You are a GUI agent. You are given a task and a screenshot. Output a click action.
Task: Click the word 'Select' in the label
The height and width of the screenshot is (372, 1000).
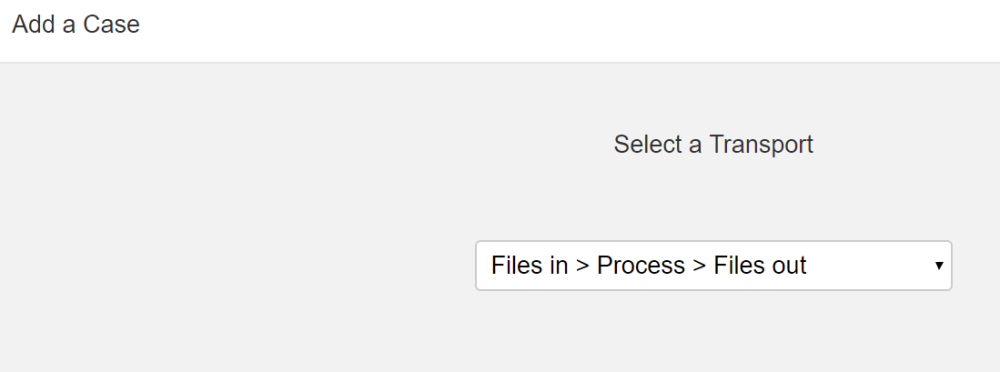point(648,144)
